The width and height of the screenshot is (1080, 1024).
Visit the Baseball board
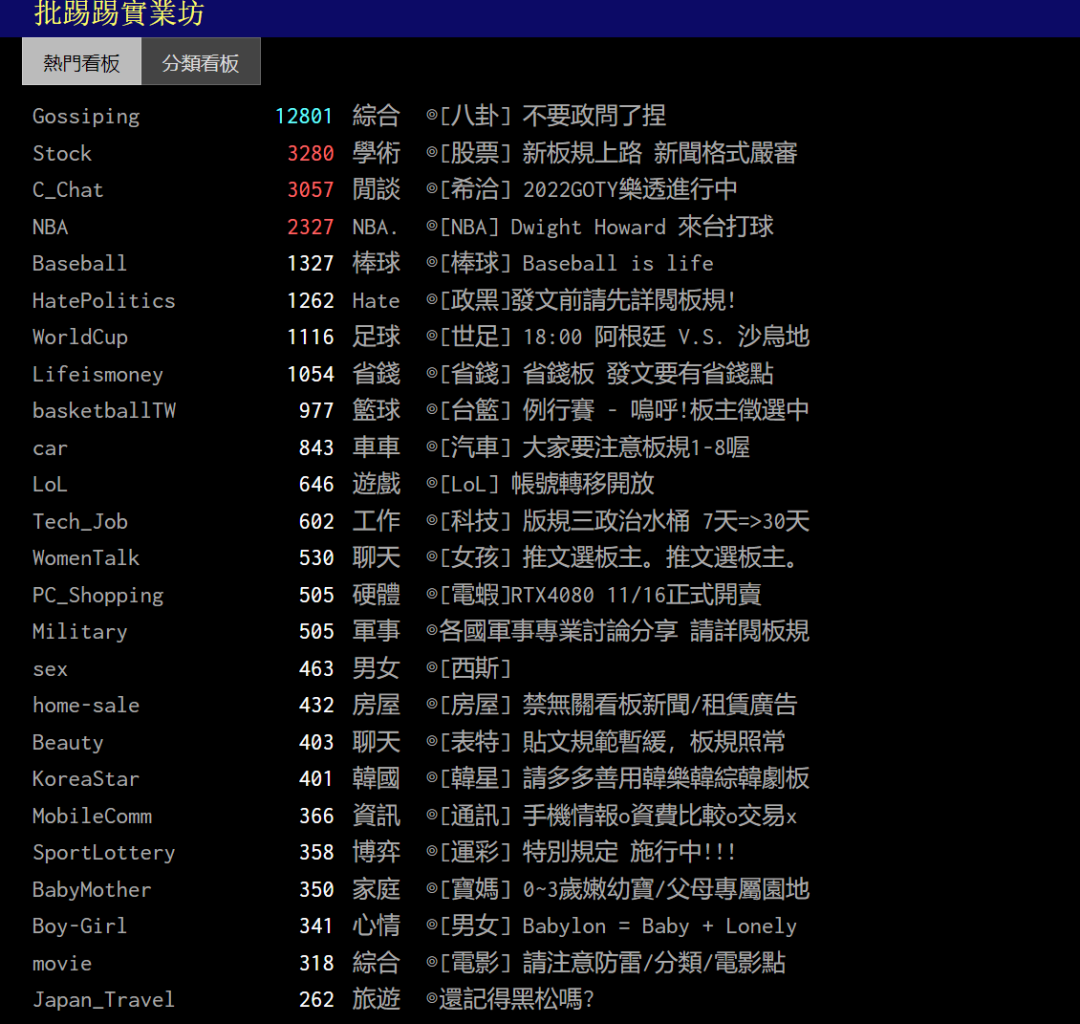[x=79, y=263]
